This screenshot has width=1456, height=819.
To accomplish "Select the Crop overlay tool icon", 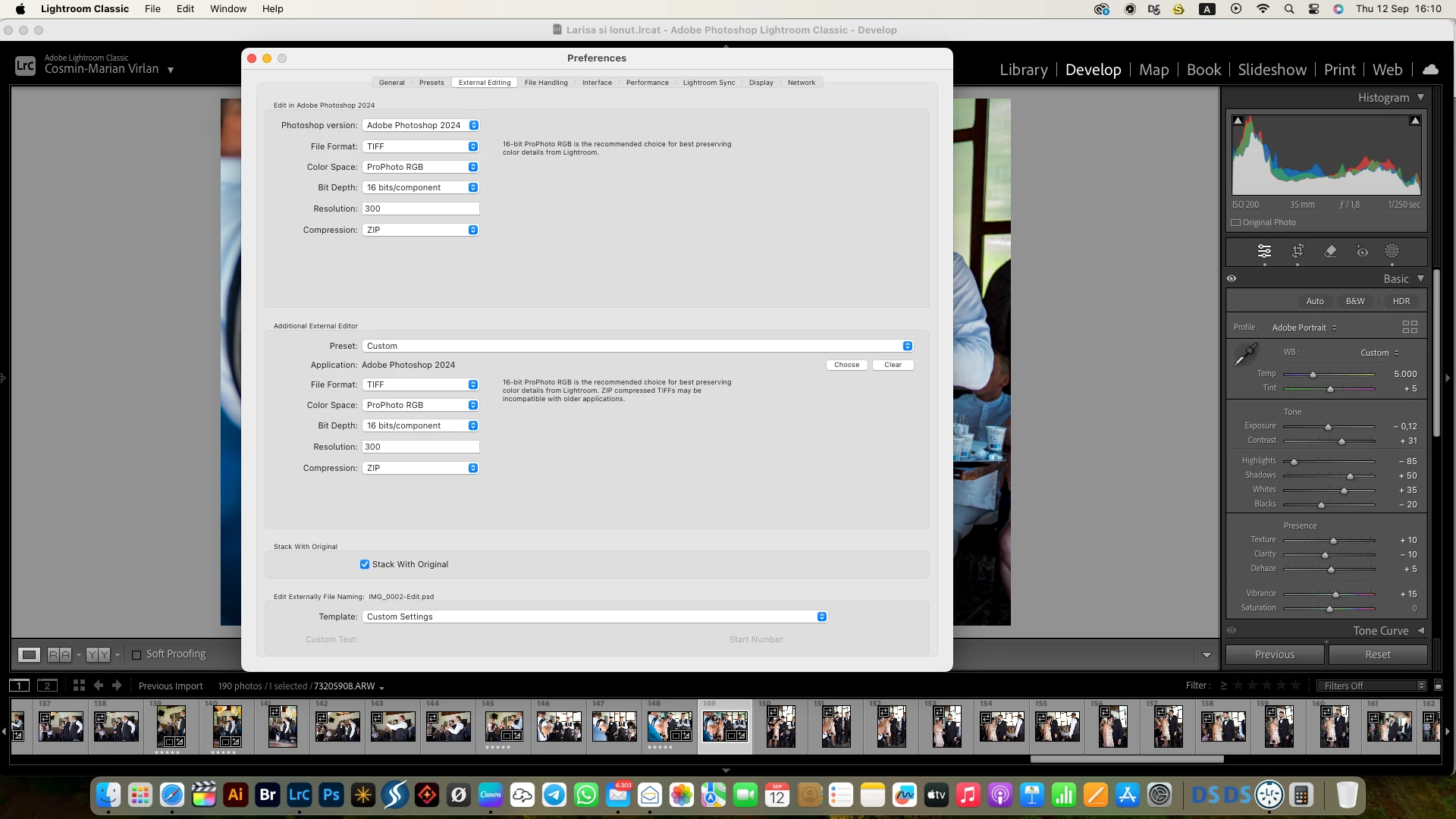I will tap(1298, 251).
